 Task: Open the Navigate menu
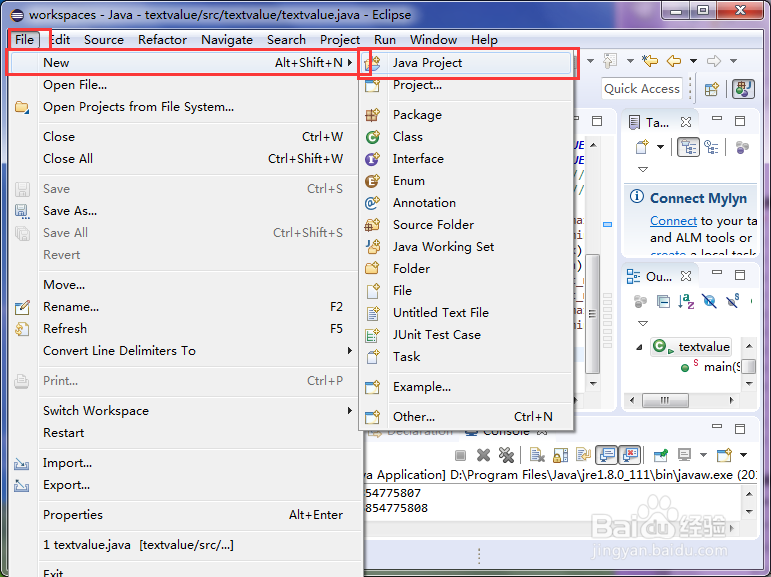pyautogui.click(x=227, y=40)
